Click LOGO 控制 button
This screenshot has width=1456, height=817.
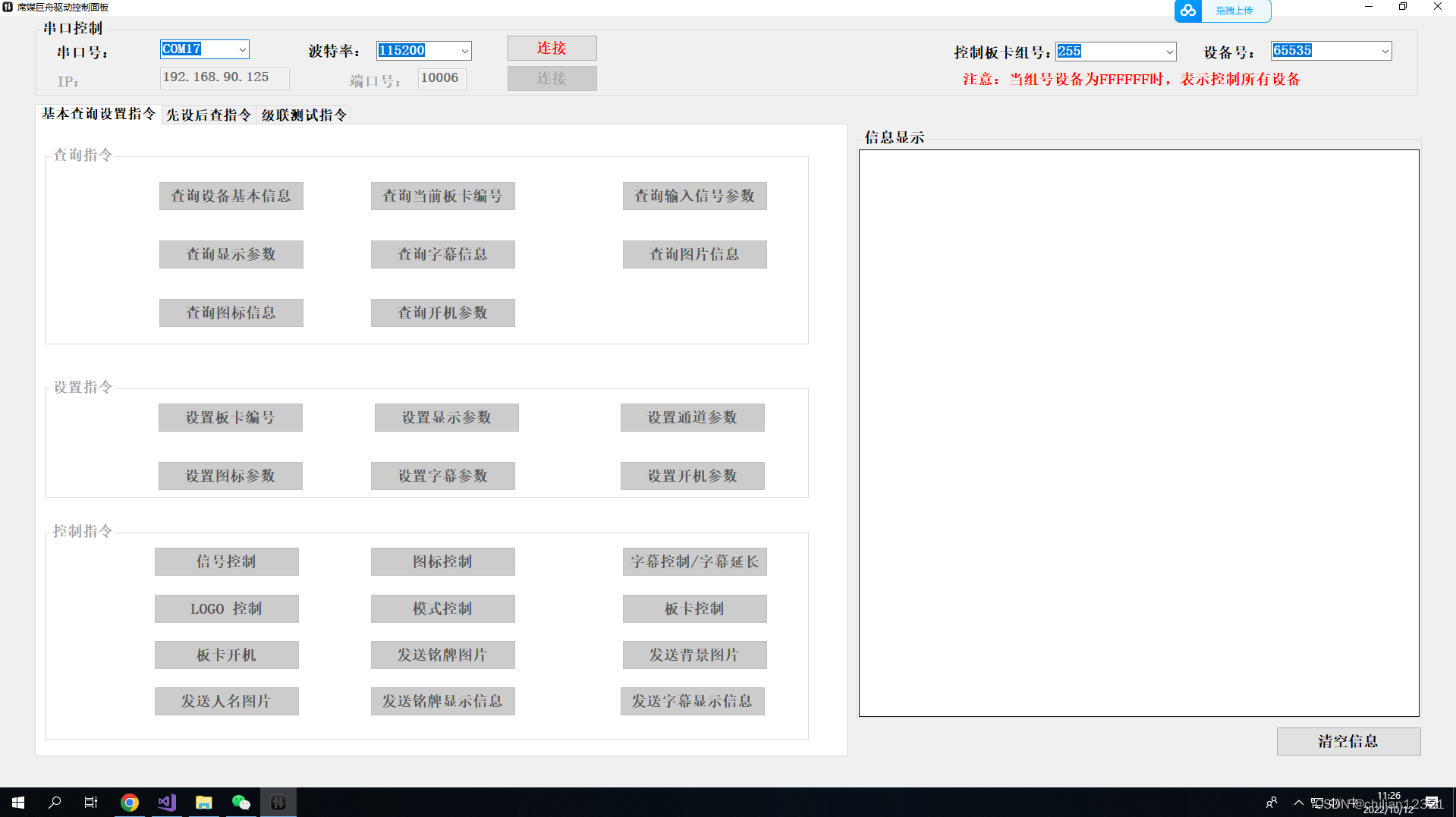[x=226, y=608]
